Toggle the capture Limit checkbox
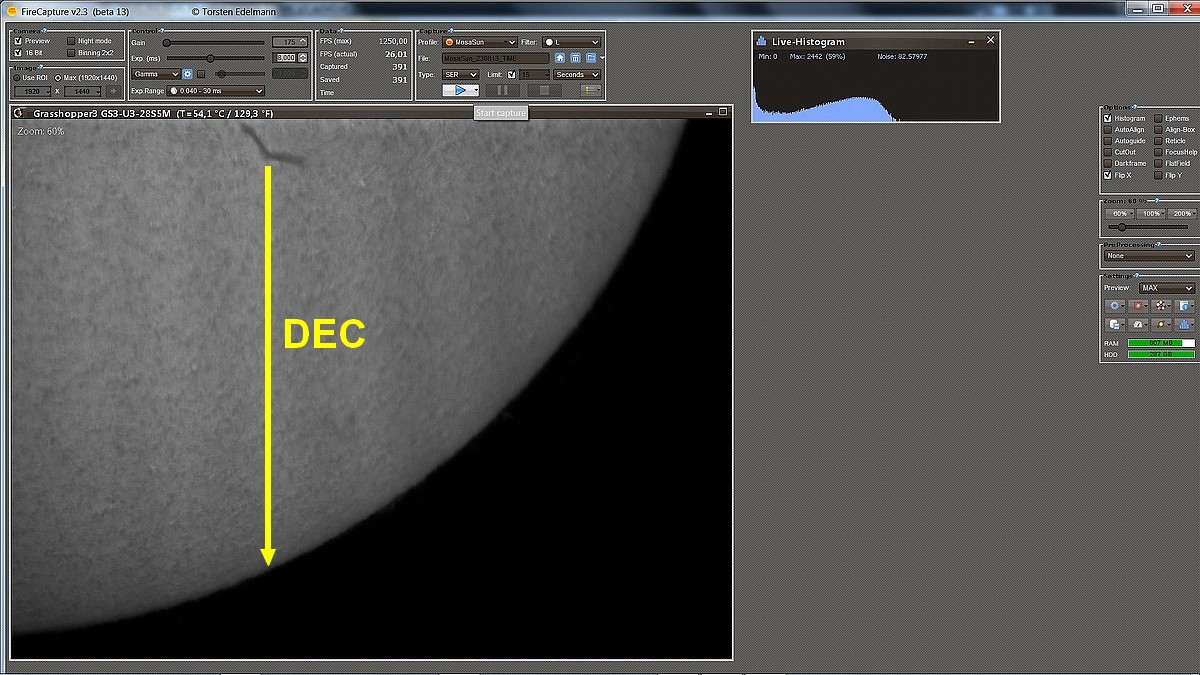Viewport: 1200px width, 675px height. 512,74
